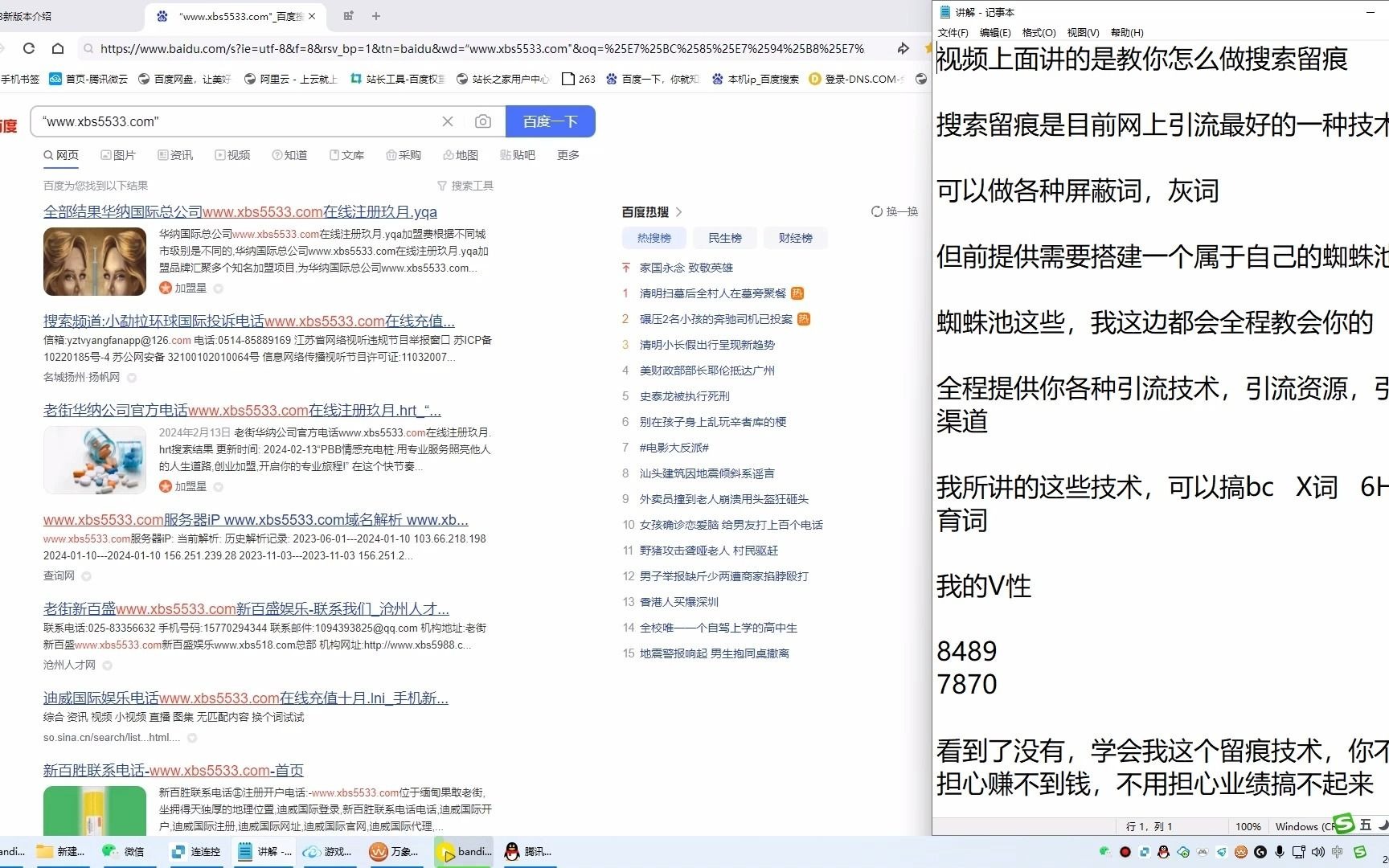The width and height of the screenshot is (1389, 868).
Task: Click the browser address bar URL
Action: (x=482, y=48)
